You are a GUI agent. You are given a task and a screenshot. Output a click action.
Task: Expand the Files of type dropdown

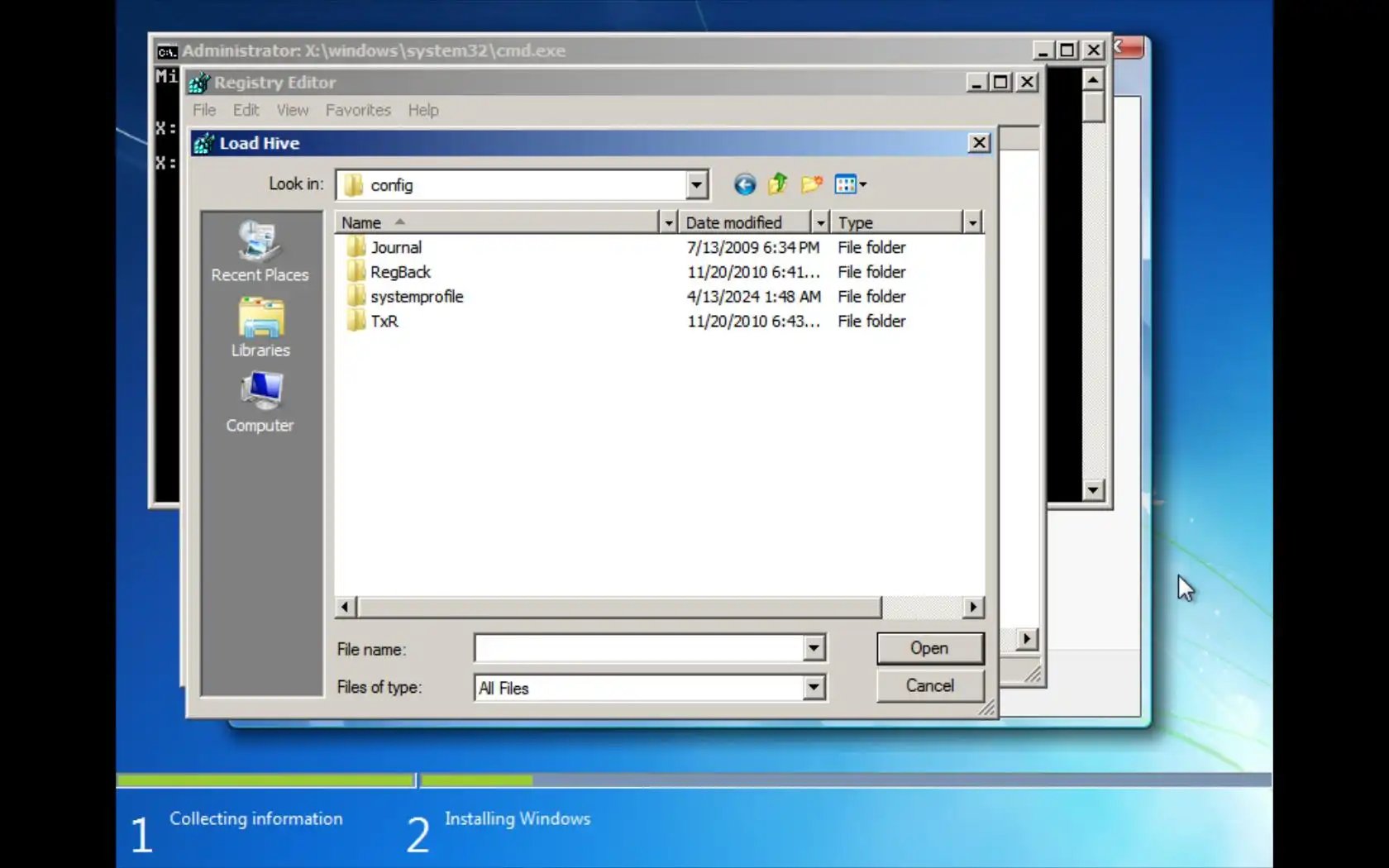[x=814, y=687]
